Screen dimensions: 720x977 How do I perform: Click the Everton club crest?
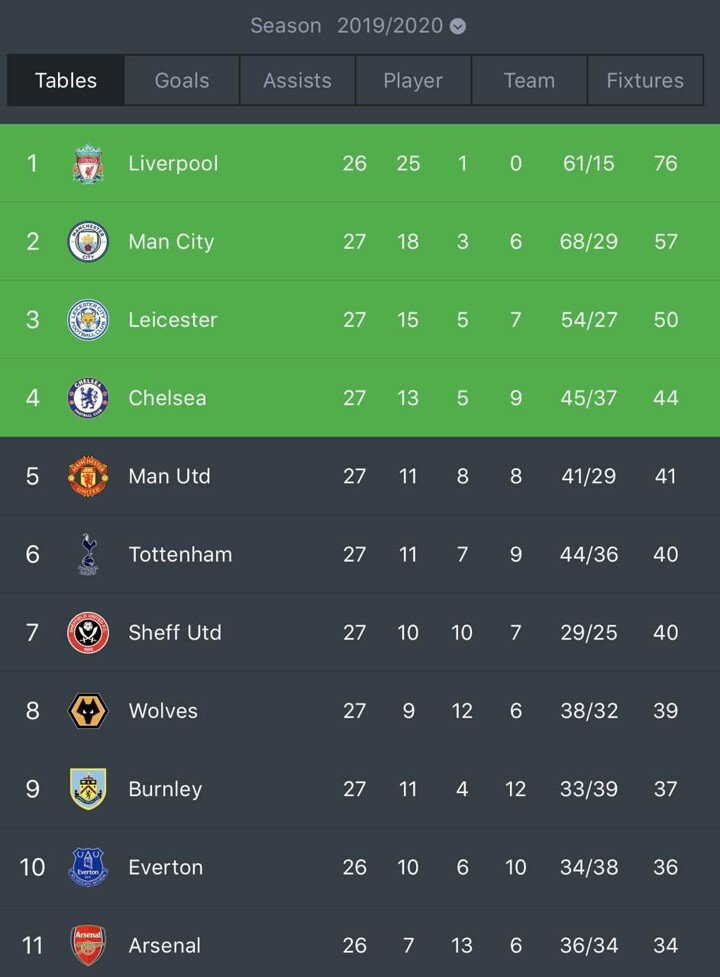point(88,867)
